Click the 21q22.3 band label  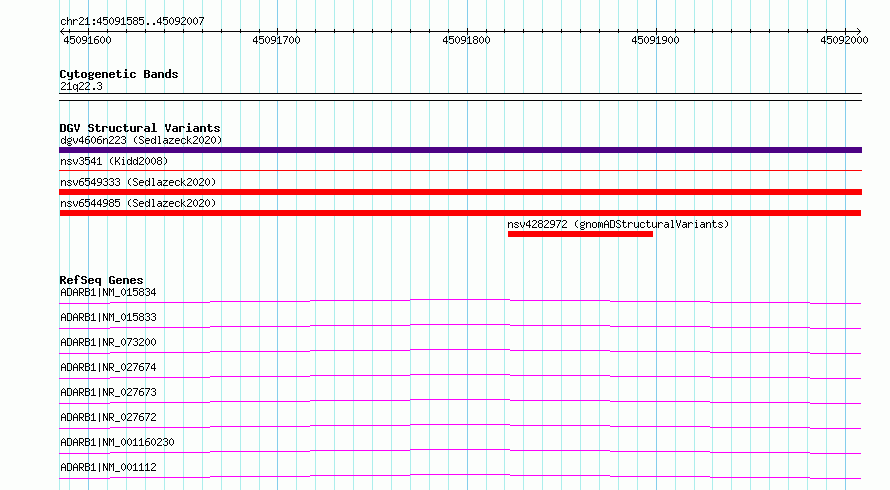tap(81, 86)
